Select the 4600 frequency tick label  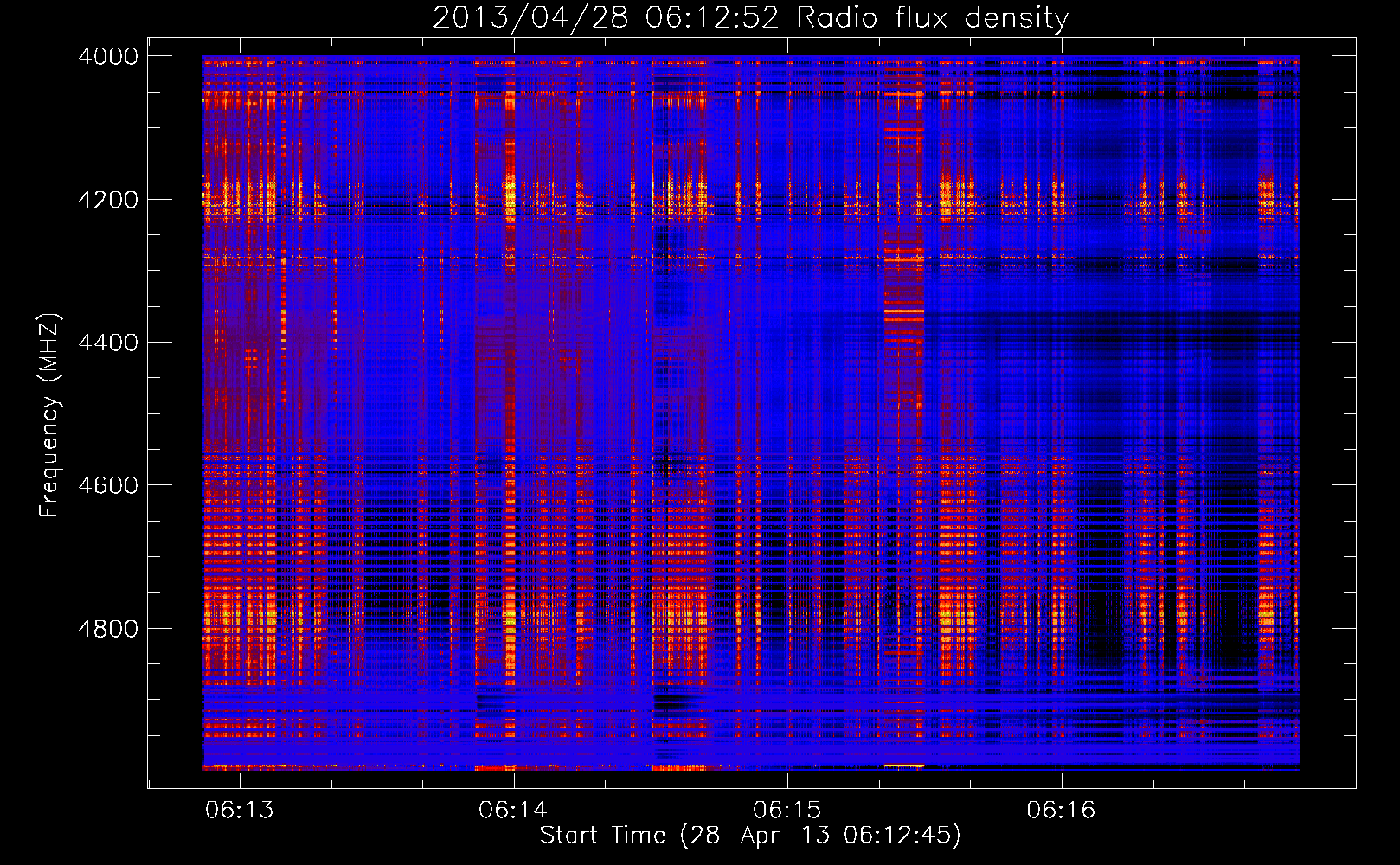tap(108, 485)
